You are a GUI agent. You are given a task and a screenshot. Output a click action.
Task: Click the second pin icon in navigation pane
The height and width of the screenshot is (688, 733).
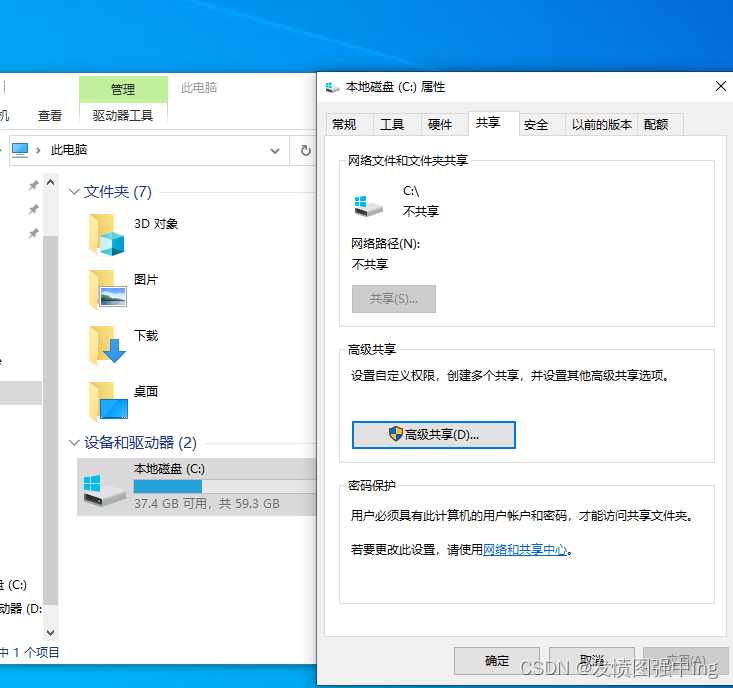coord(34,209)
